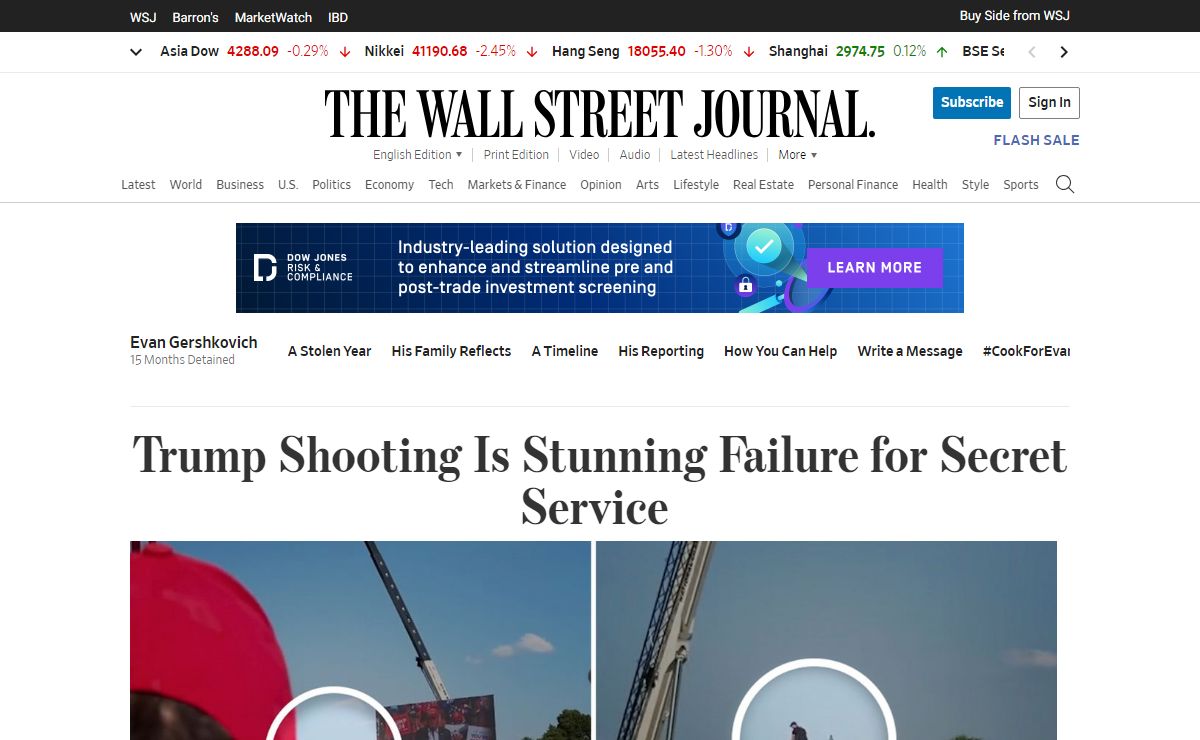Go to Style section
The height and width of the screenshot is (740, 1200).
coord(975,185)
